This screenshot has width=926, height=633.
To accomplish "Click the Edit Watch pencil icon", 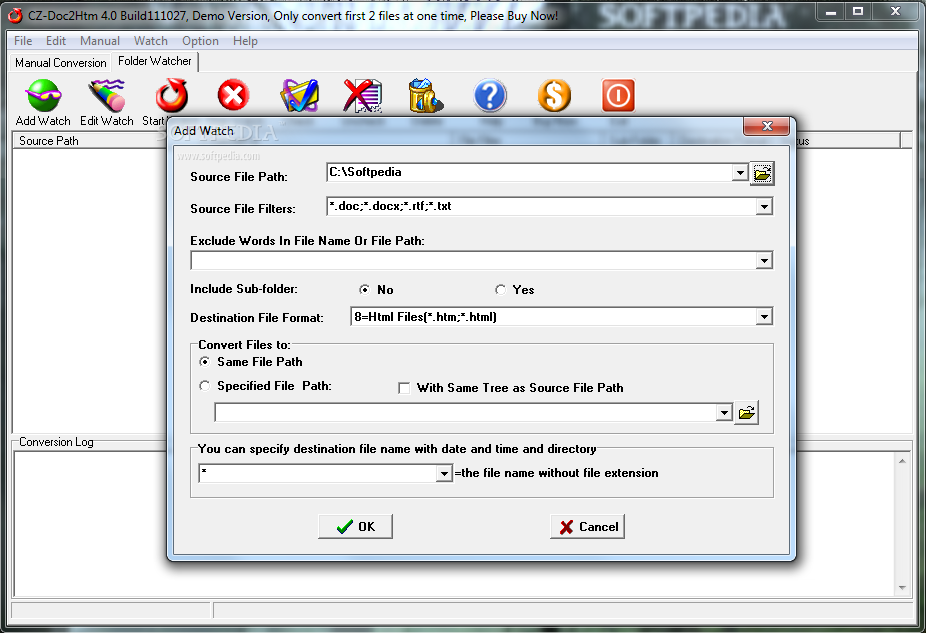I will [x=107, y=96].
